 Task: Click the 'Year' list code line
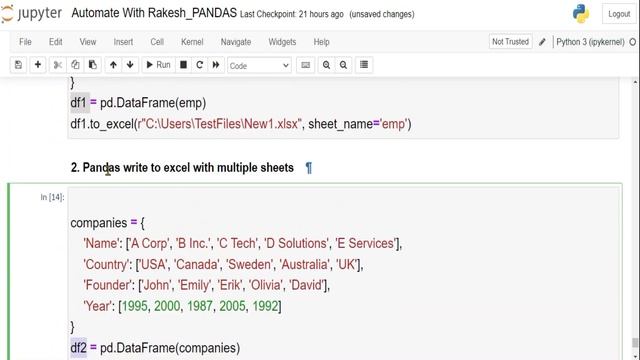click(x=182, y=306)
